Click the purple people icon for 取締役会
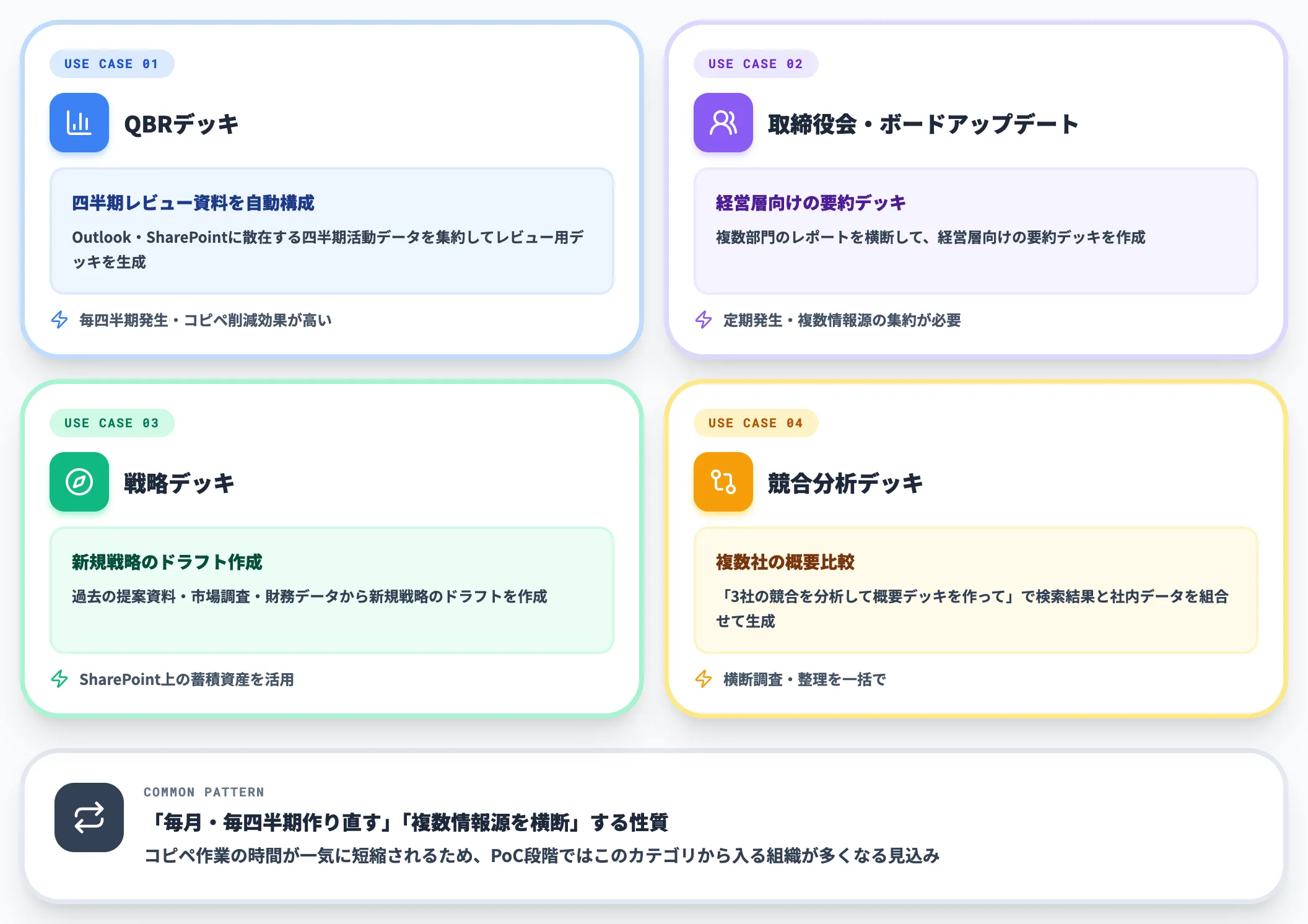 [x=723, y=123]
